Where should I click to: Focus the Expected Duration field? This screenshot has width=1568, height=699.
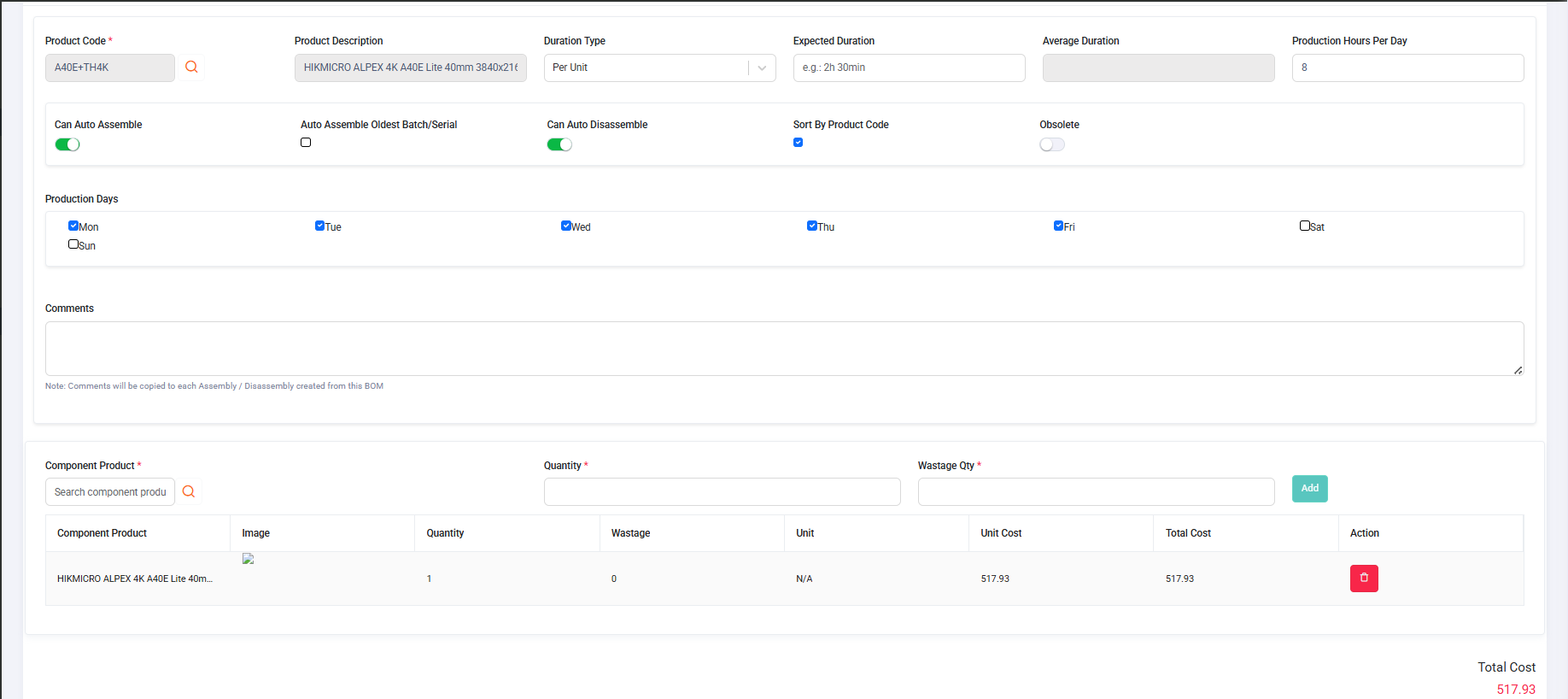(909, 68)
